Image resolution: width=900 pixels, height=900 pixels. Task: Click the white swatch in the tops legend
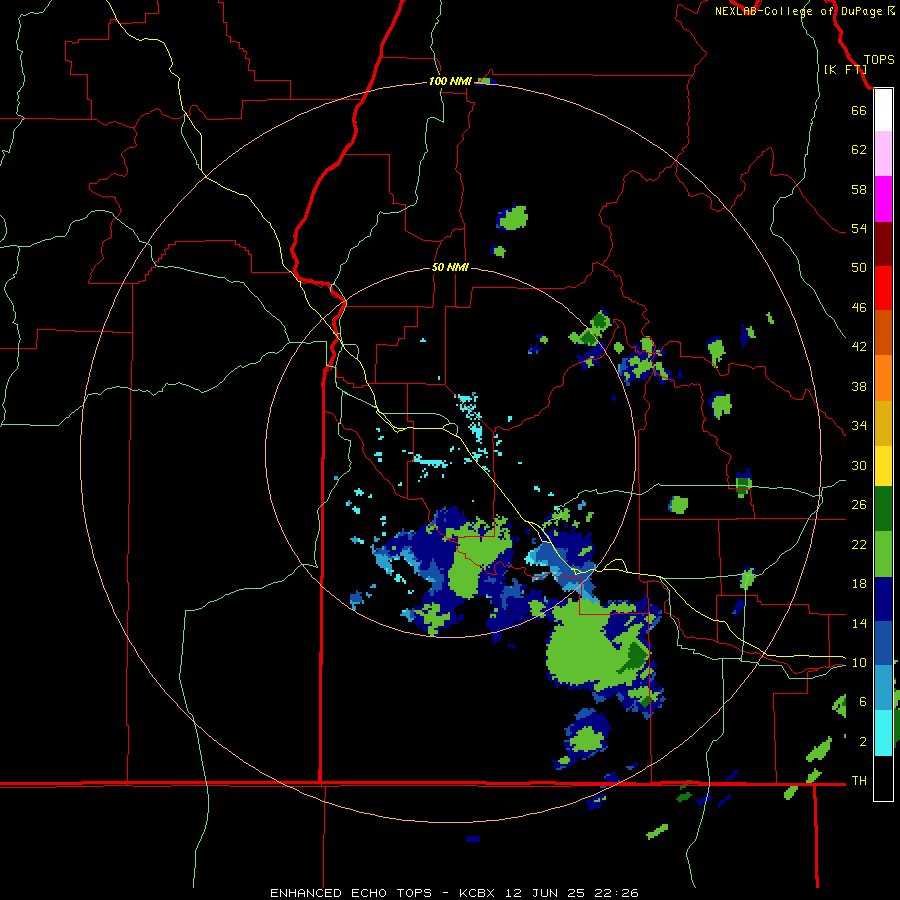(883, 110)
